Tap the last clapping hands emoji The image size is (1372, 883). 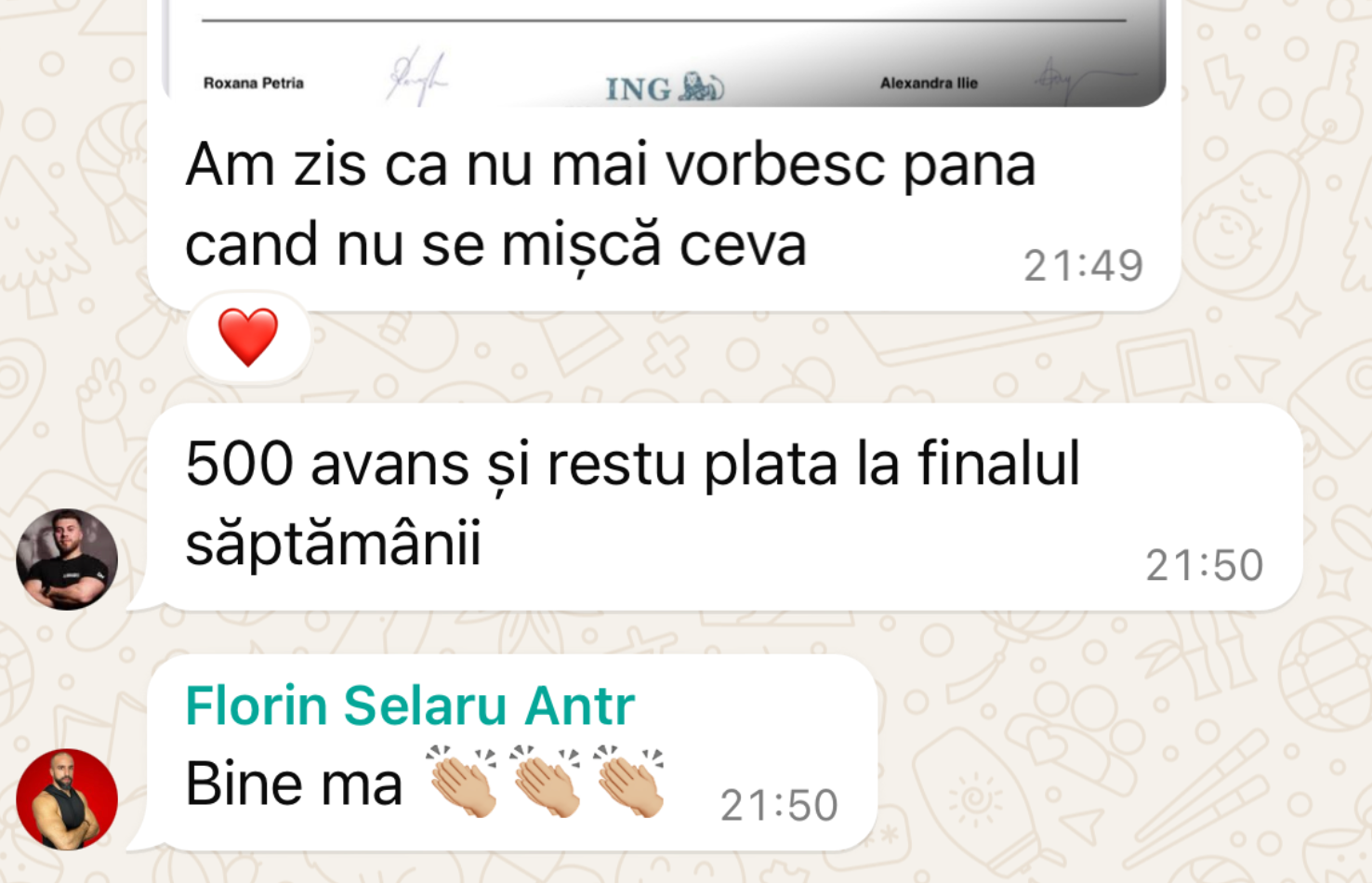[629, 781]
